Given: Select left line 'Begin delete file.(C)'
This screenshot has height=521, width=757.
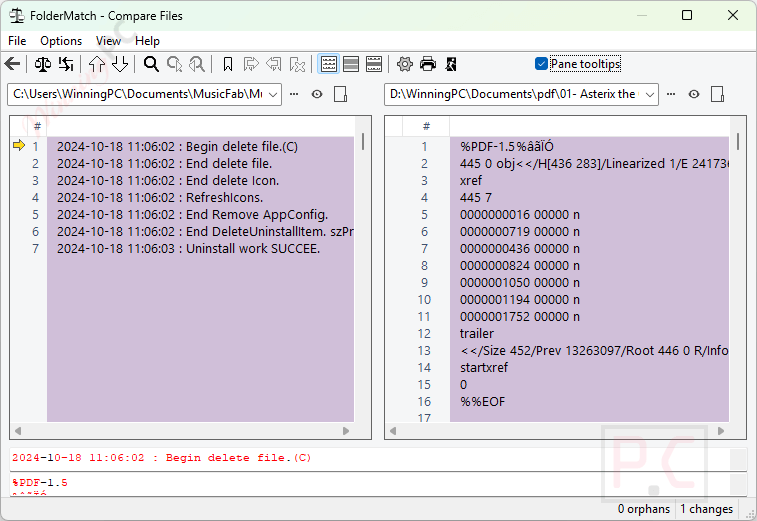Looking at the screenshot, I should [200, 146].
